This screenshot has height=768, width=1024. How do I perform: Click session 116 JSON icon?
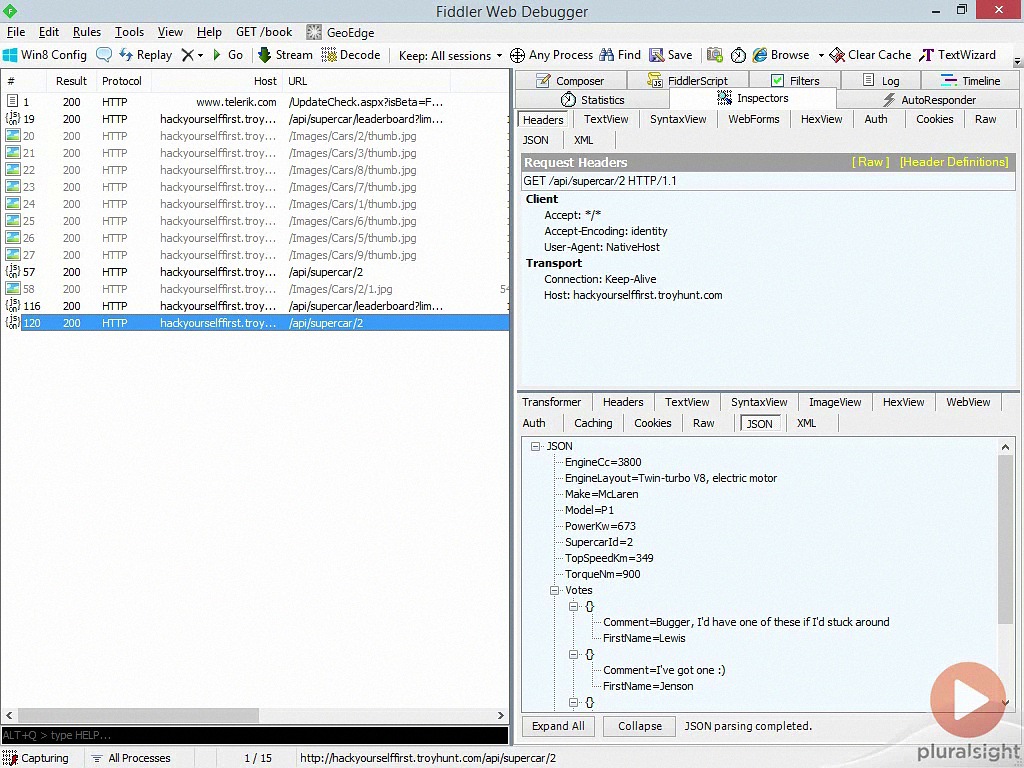12,305
